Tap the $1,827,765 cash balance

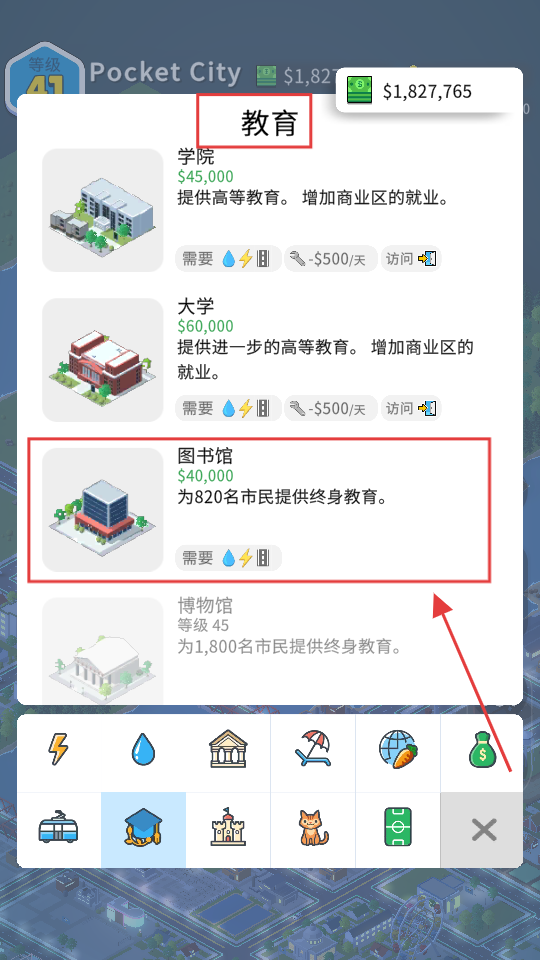tap(429, 91)
